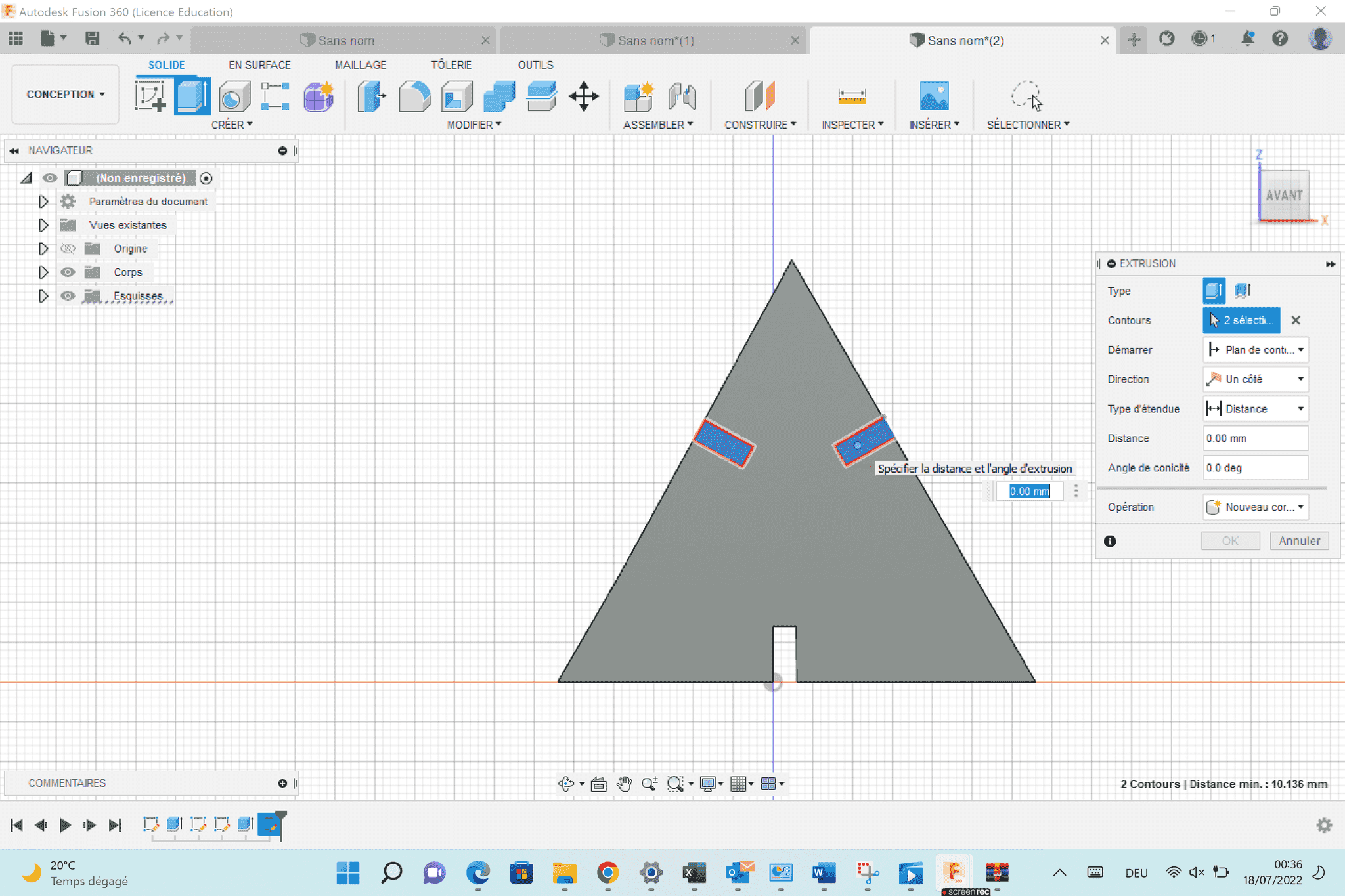Switch to the EN SURFACE tab
Image resolution: width=1345 pixels, height=896 pixels.
click(259, 65)
